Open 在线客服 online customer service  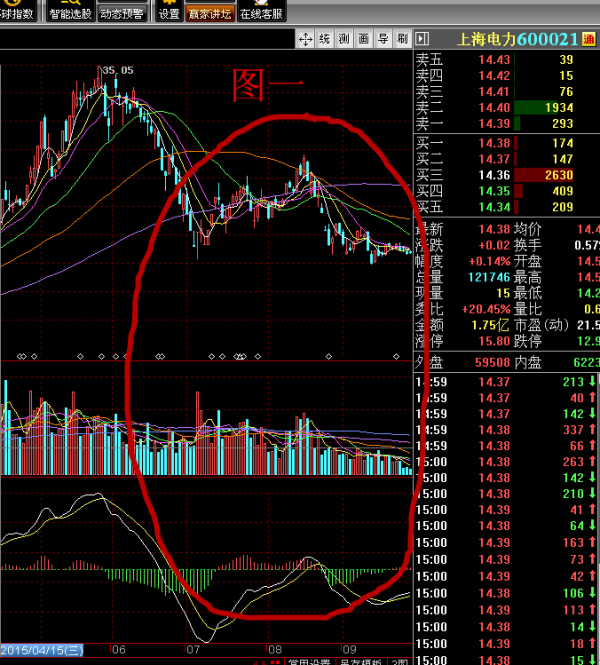tap(261, 12)
